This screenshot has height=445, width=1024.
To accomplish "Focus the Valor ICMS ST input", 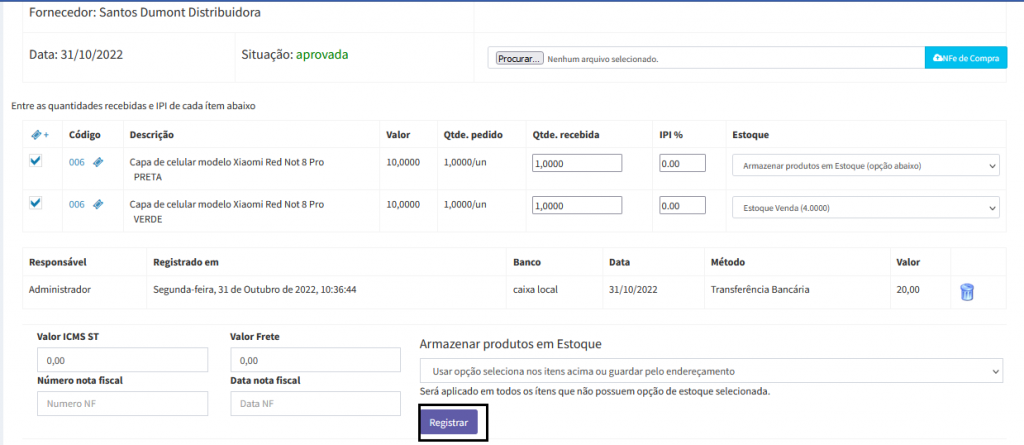I will pos(122,360).
